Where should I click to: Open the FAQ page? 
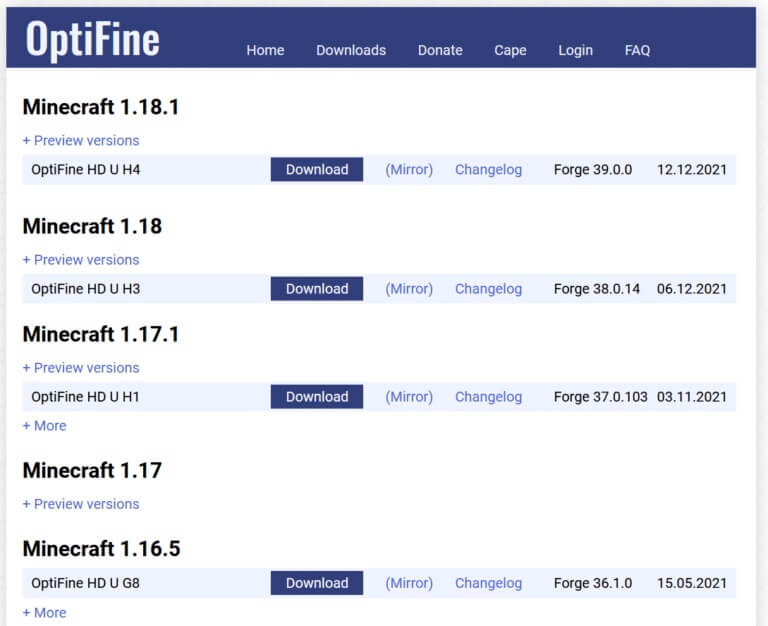pos(637,50)
